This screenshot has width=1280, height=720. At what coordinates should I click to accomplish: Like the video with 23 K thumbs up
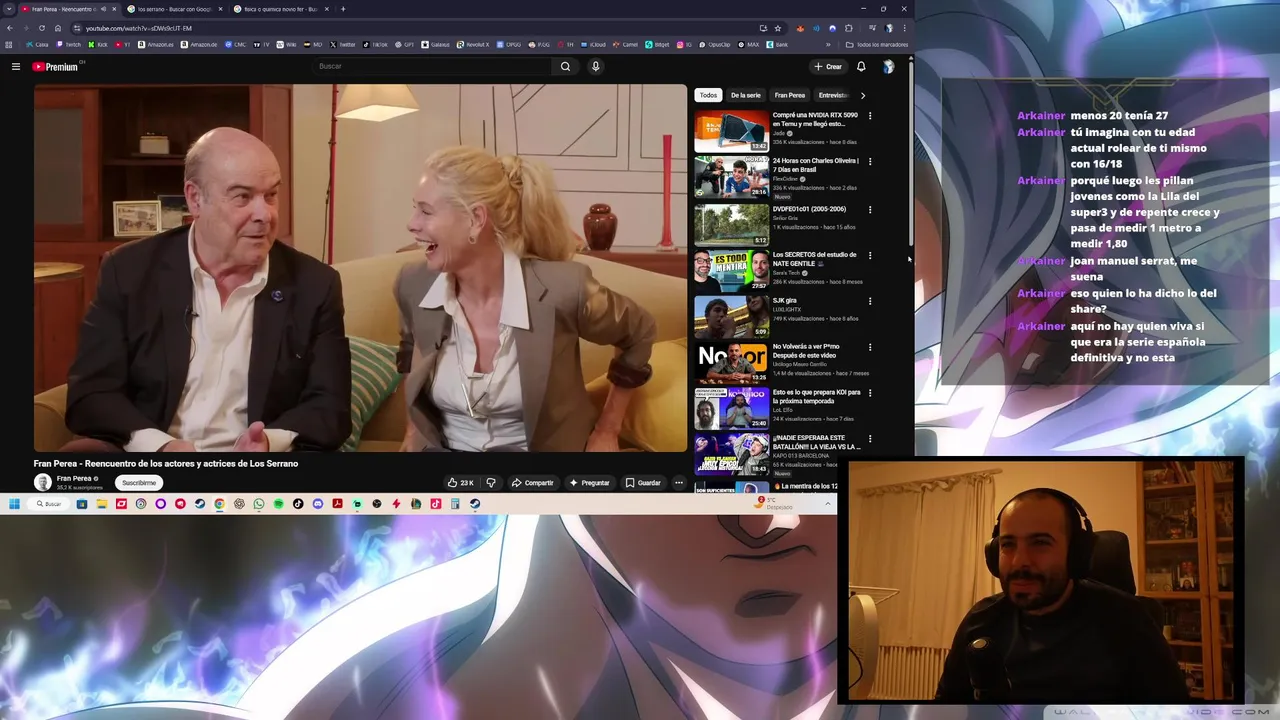[x=460, y=483]
